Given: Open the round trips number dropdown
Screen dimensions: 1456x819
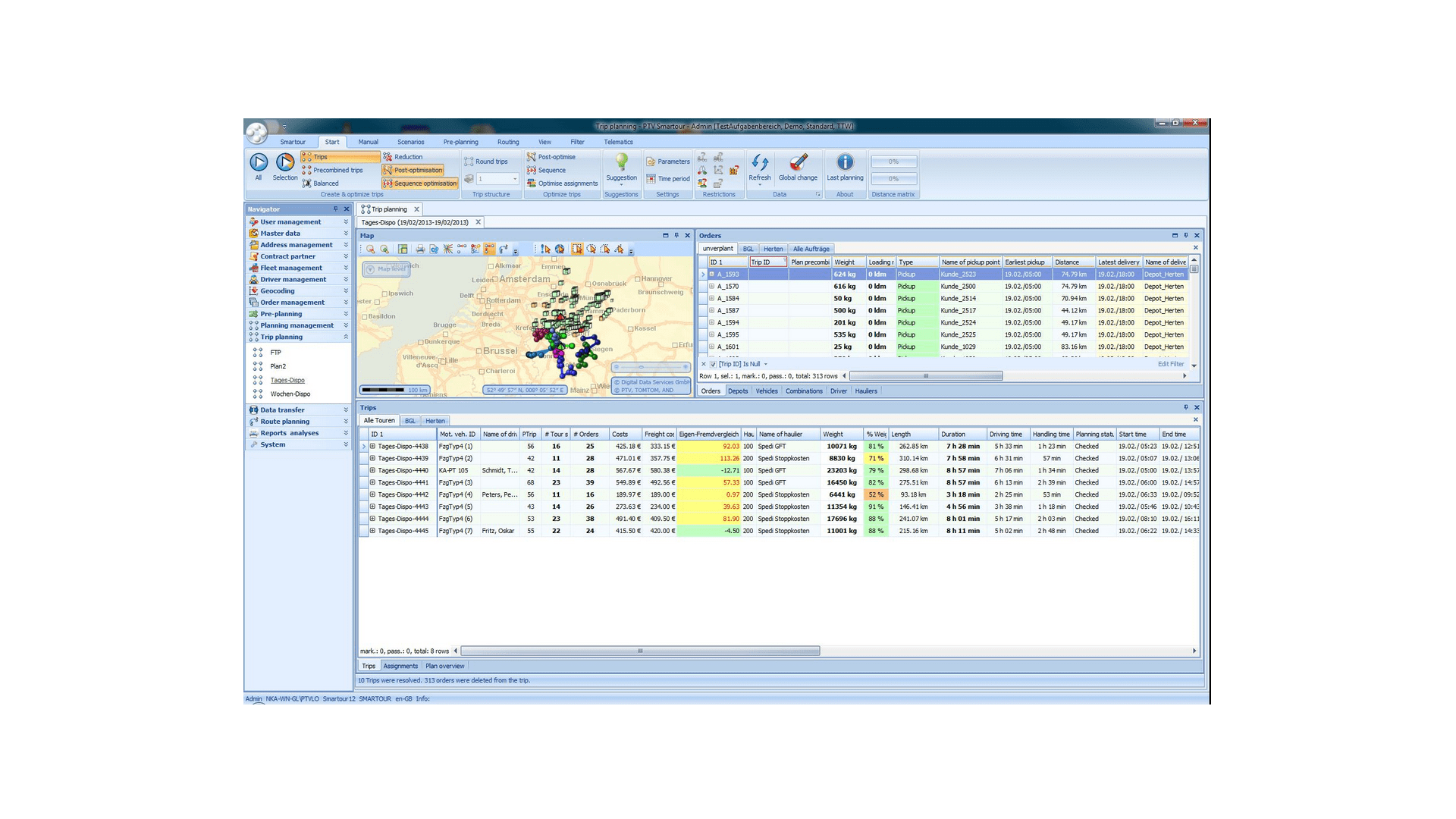Looking at the screenshot, I should pos(515,180).
